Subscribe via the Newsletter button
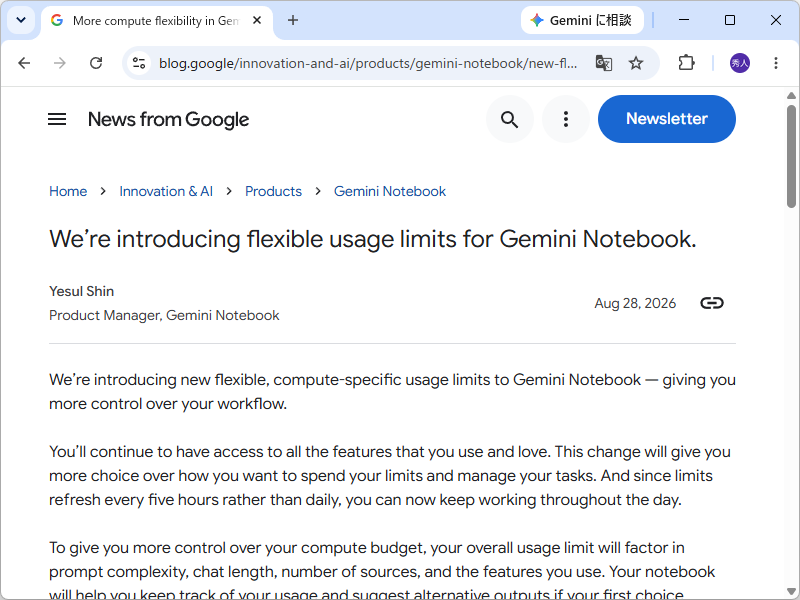This screenshot has height=600, width=800. 667,119
